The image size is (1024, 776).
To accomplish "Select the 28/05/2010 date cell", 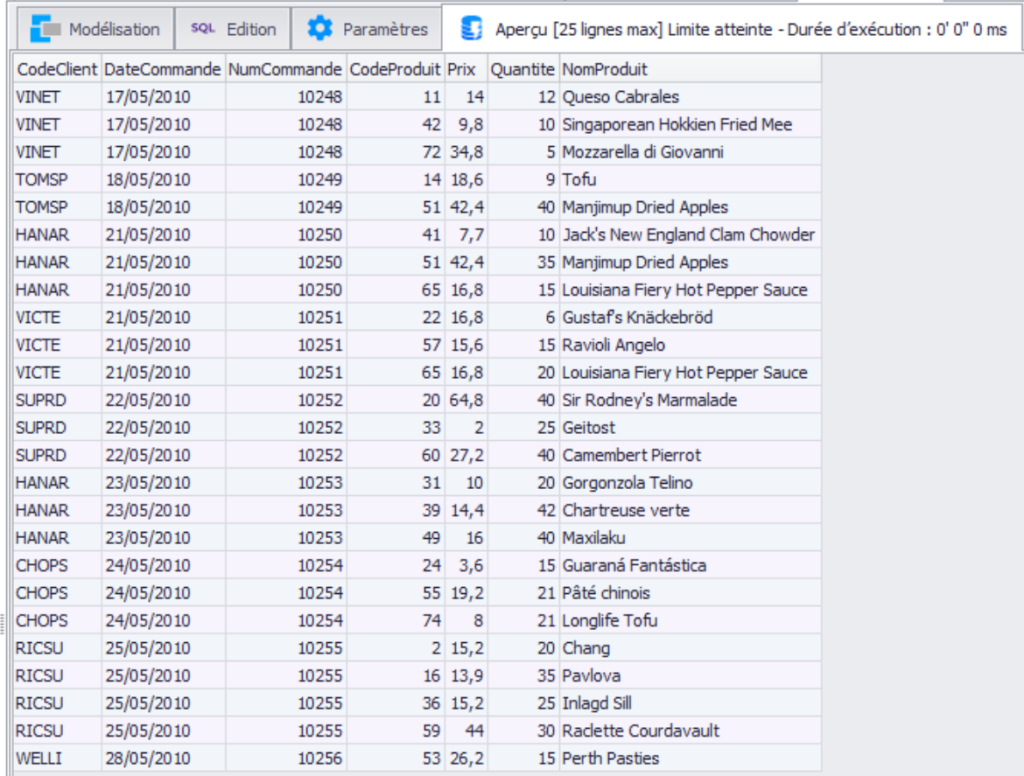I will click(163, 758).
